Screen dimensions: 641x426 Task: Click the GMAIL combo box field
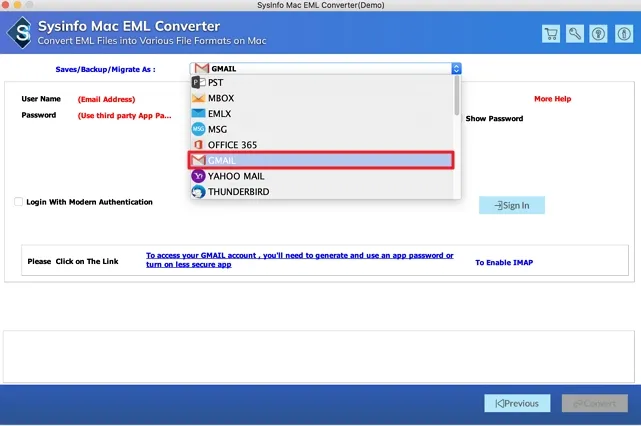coord(325,69)
